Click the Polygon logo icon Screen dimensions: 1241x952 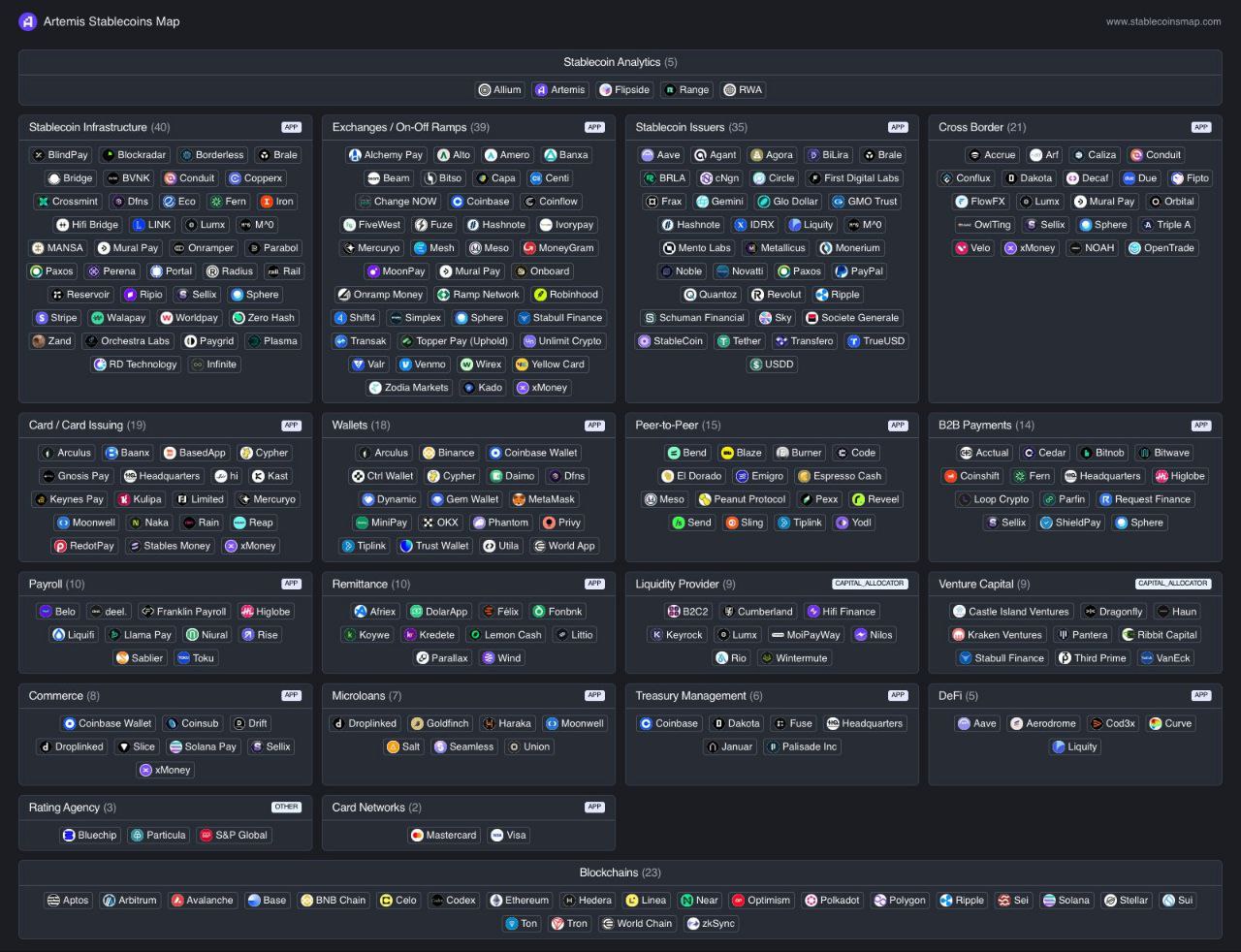coord(880,901)
